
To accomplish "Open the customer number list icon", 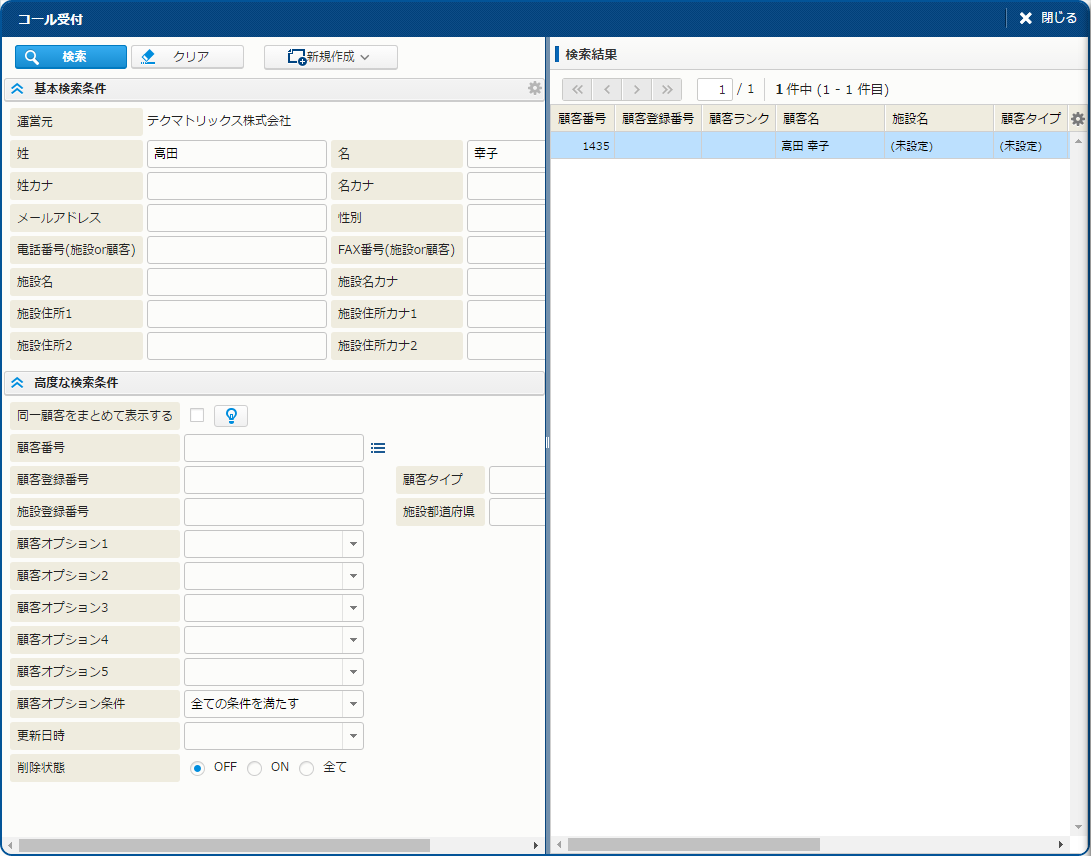I will click(x=378, y=448).
